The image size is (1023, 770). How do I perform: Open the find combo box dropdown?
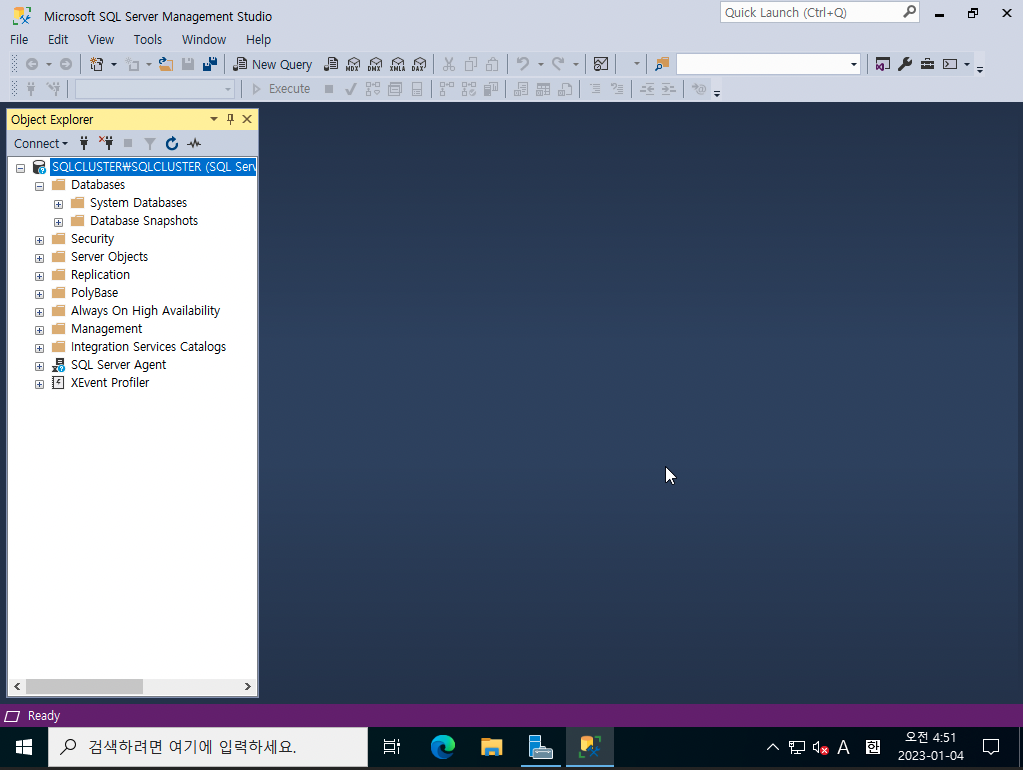click(853, 64)
